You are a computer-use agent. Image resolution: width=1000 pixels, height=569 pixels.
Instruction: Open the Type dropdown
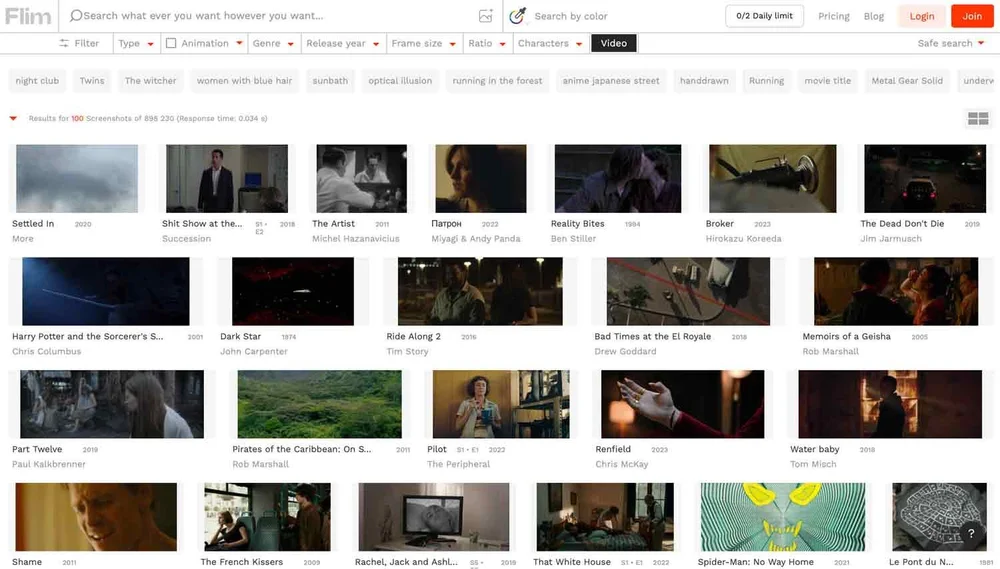tap(136, 43)
